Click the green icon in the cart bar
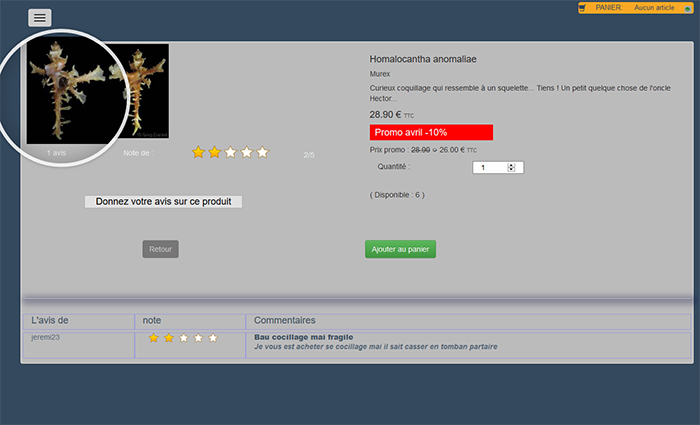This screenshot has height=425, width=700. point(688,8)
